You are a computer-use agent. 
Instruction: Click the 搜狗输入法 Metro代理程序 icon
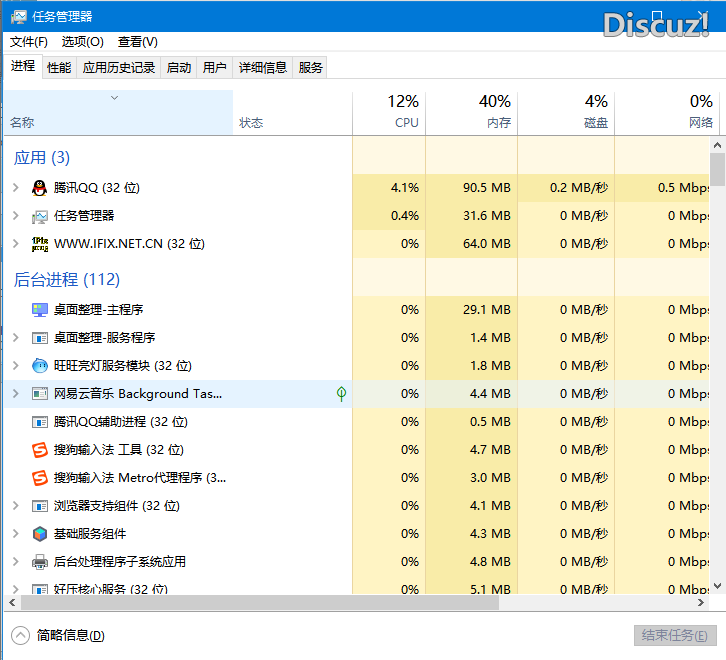tap(40, 478)
